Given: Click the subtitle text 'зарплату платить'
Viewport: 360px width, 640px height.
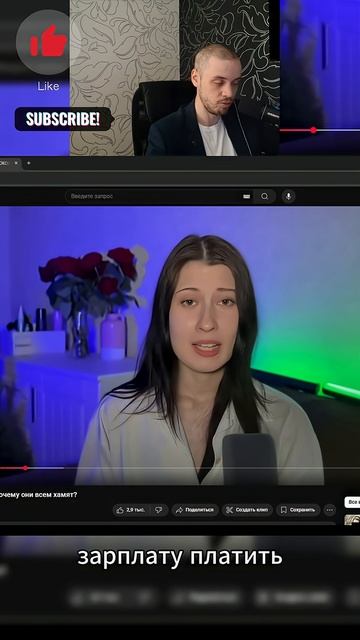Looking at the screenshot, I should [x=180, y=557].
